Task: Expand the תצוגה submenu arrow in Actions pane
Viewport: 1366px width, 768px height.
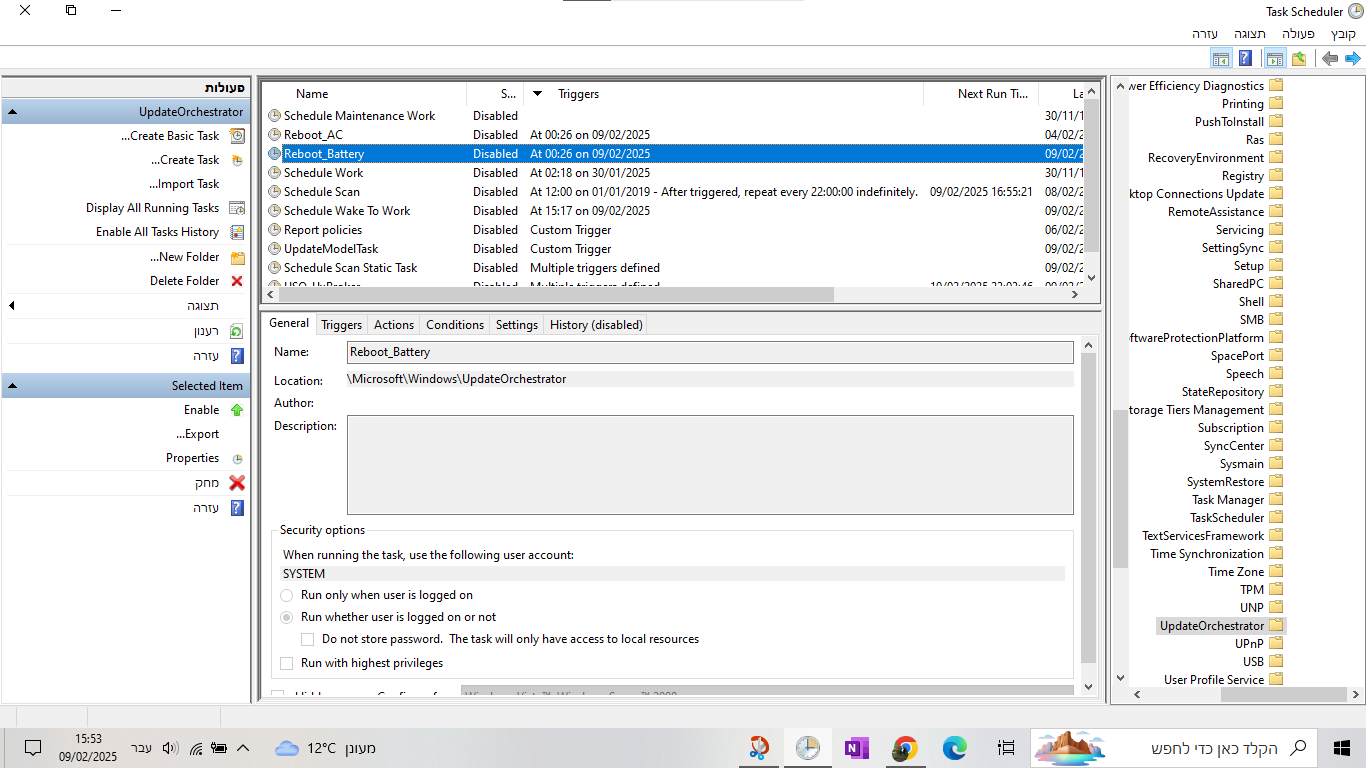Action: coord(12,306)
